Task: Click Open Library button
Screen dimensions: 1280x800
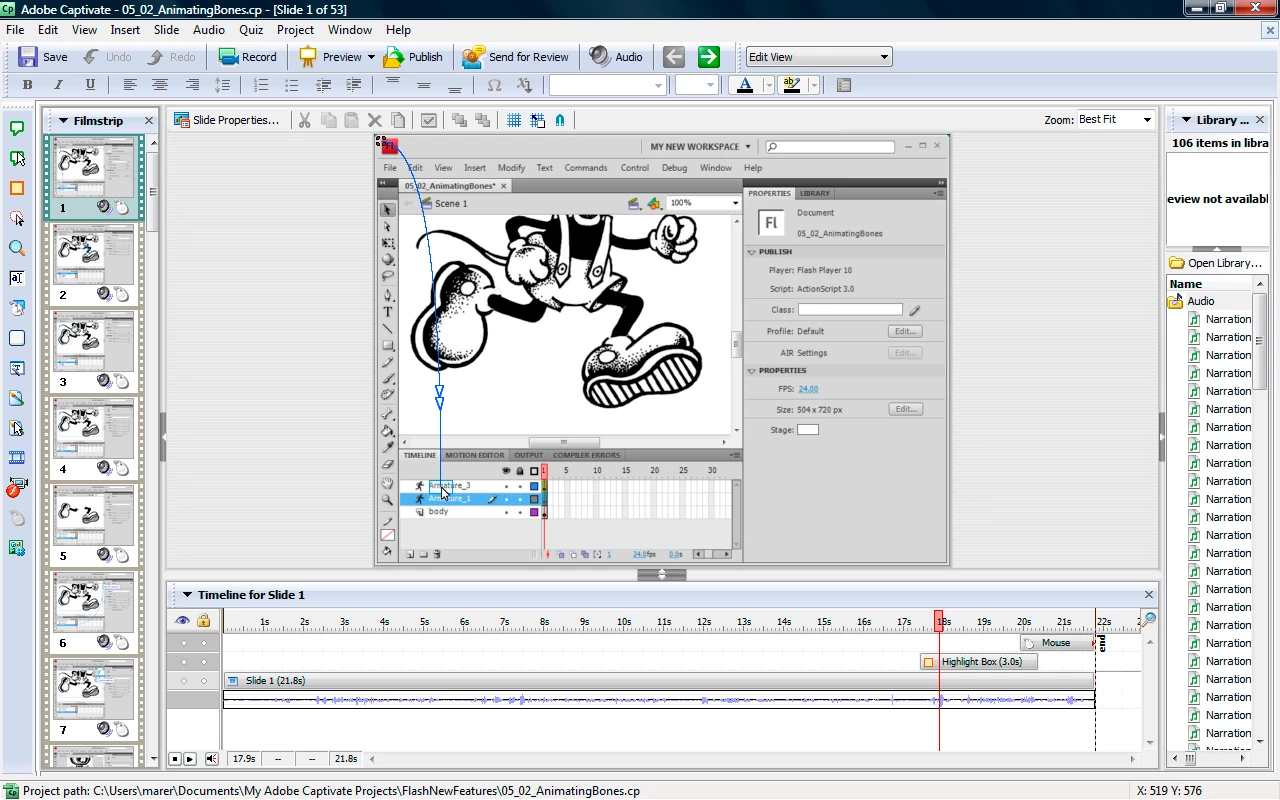Action: [1214, 263]
